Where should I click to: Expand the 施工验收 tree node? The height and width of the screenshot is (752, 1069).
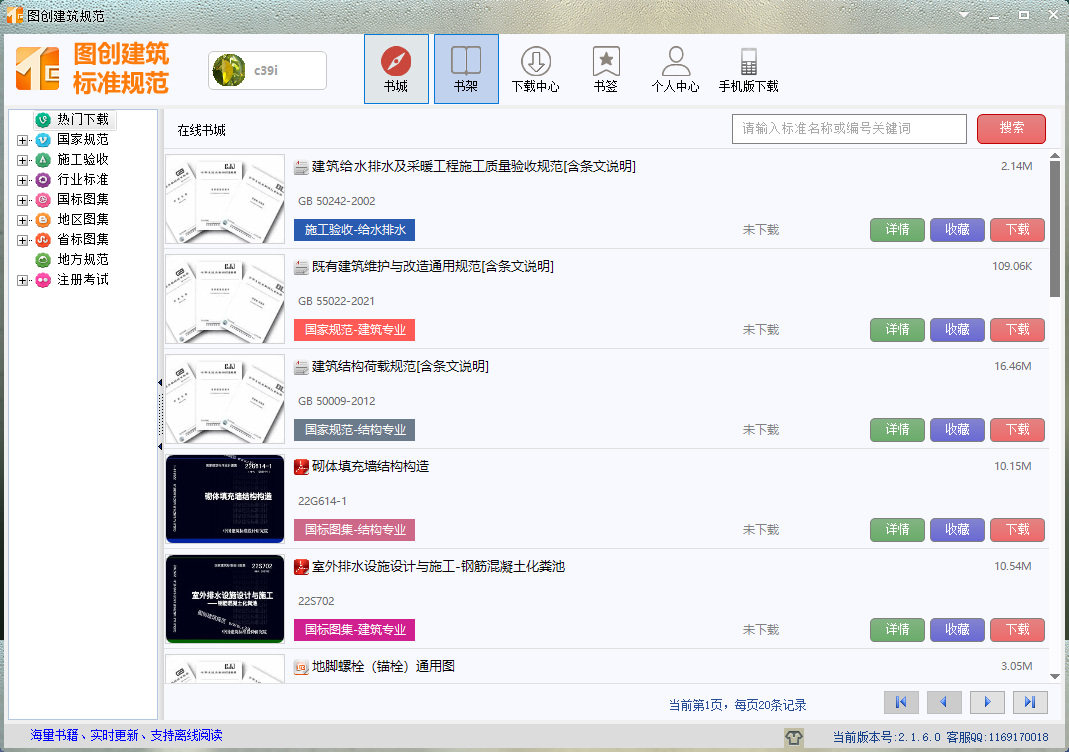(23, 160)
